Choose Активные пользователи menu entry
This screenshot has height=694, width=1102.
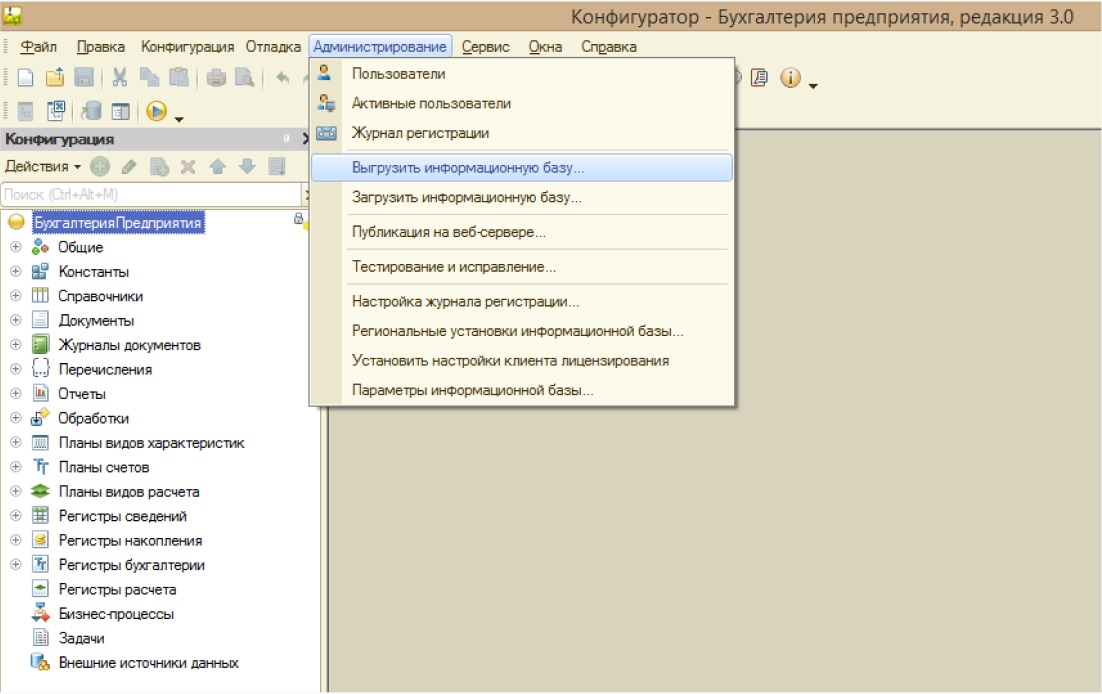pyautogui.click(x=521, y=103)
